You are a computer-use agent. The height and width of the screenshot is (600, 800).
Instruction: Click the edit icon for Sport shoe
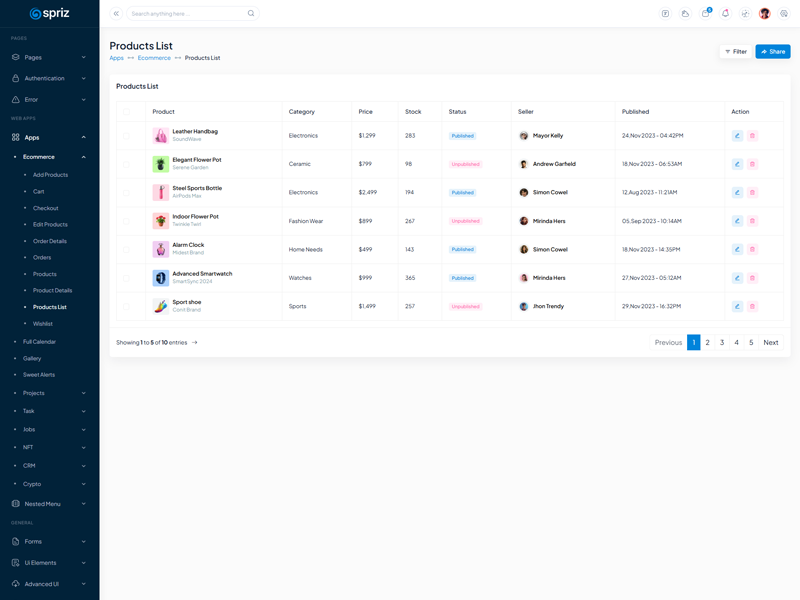point(737,307)
